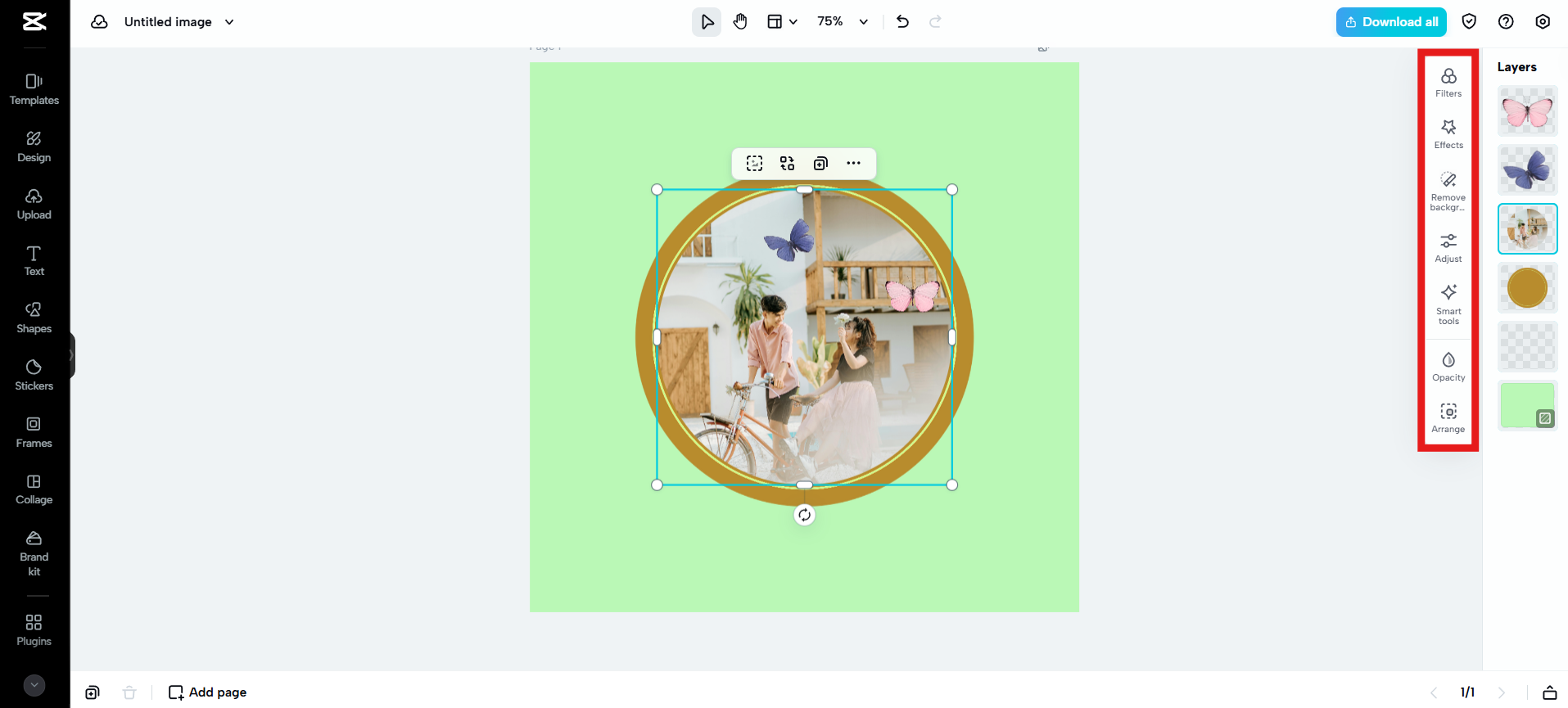Click the CapCut logo
Image resolution: width=1568 pixels, height=708 pixels.
(x=34, y=21)
